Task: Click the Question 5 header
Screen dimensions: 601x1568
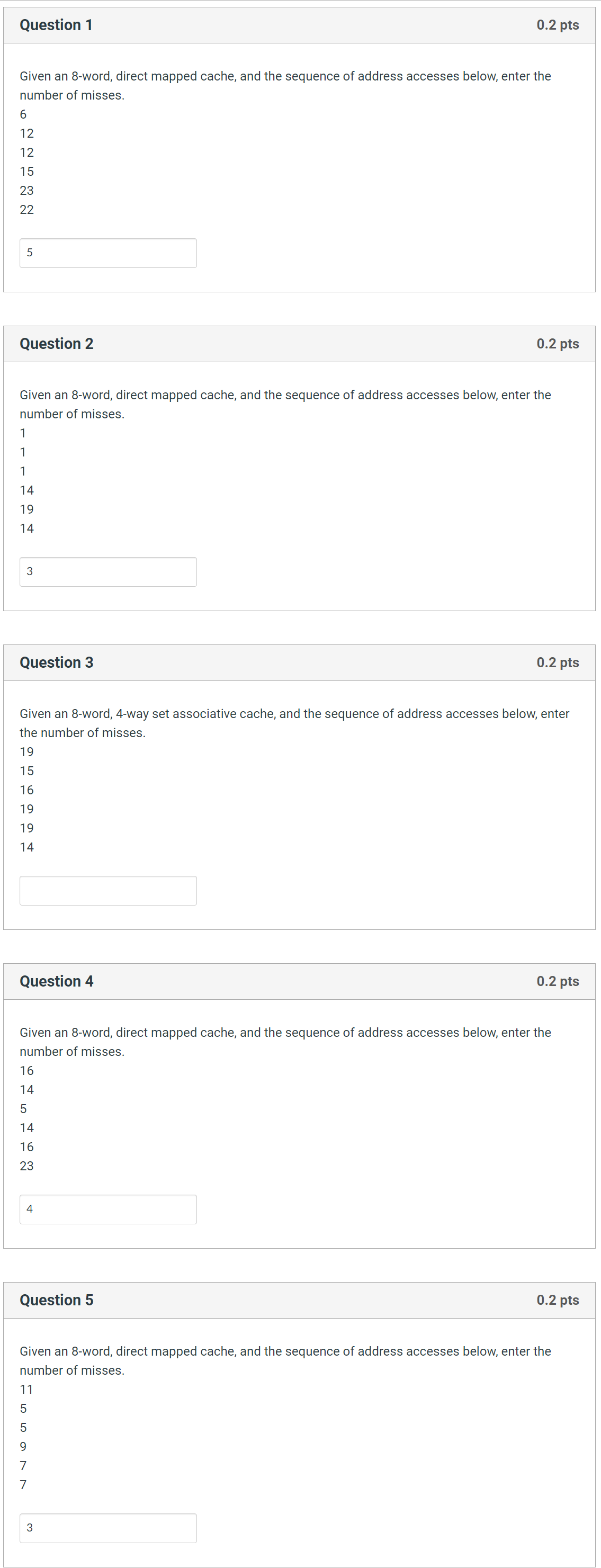Action: click(x=57, y=1300)
